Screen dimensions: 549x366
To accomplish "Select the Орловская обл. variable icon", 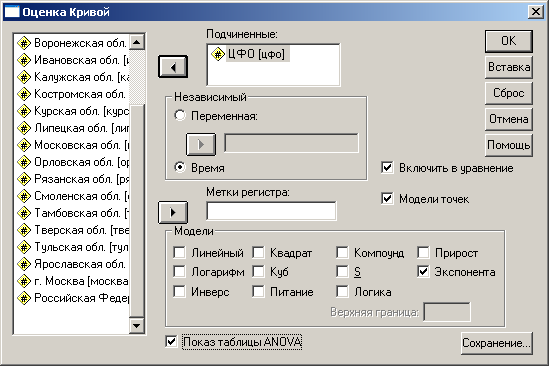I will coord(24,163).
